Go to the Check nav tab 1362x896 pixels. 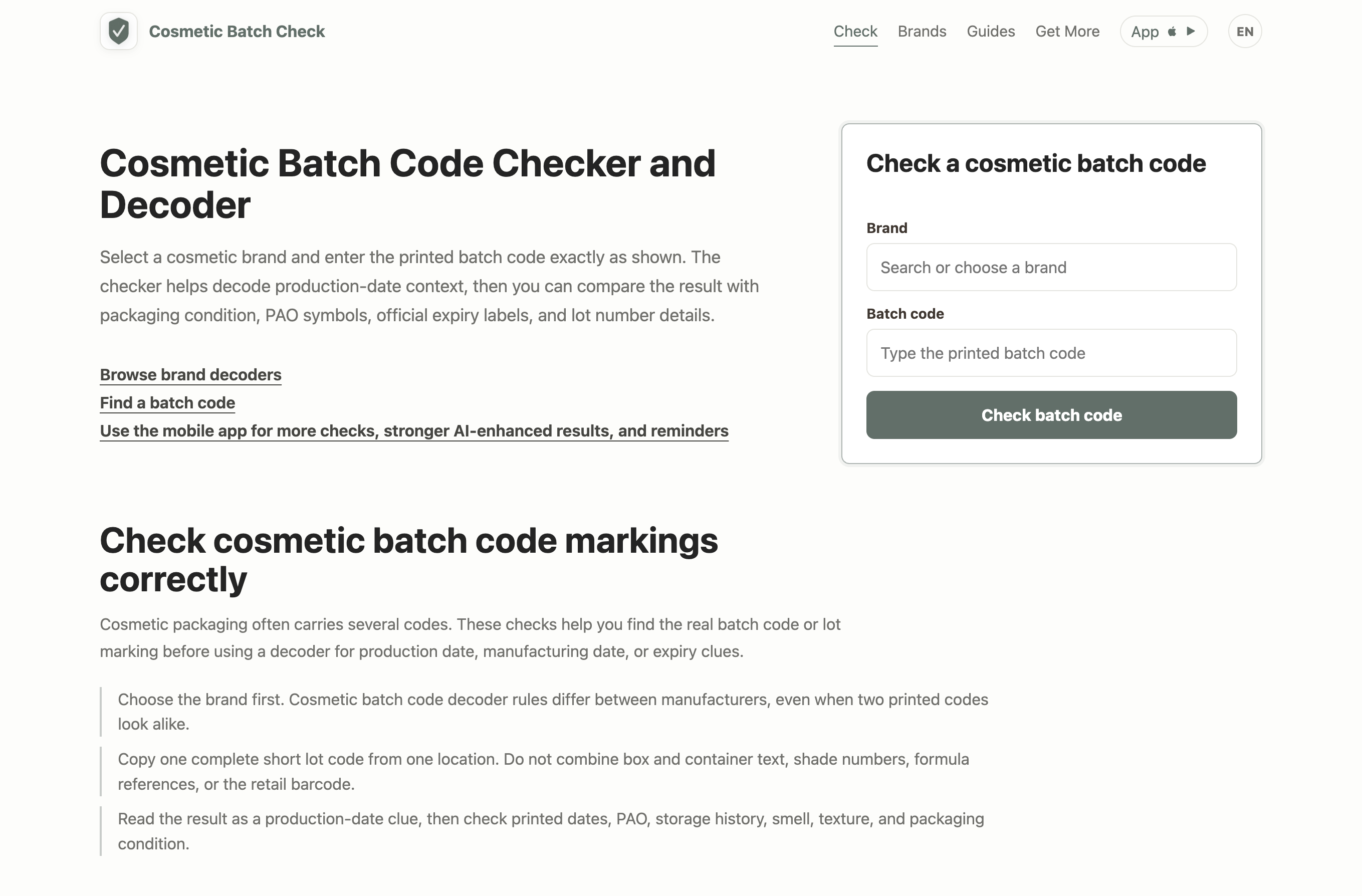click(855, 32)
